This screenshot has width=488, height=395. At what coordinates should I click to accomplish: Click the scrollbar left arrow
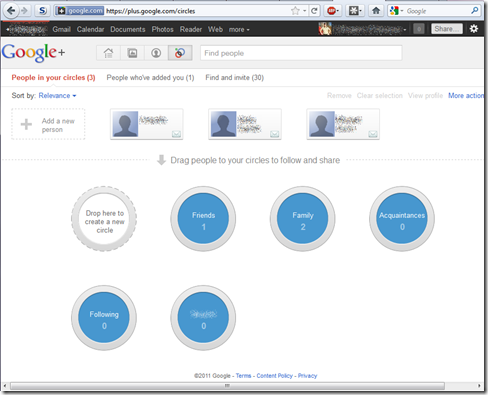pos(5,386)
